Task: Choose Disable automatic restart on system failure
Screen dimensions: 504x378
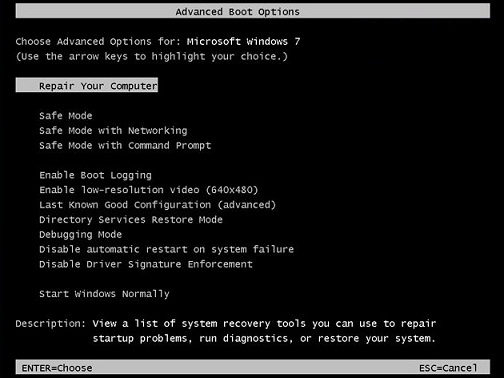Action: tap(167, 249)
